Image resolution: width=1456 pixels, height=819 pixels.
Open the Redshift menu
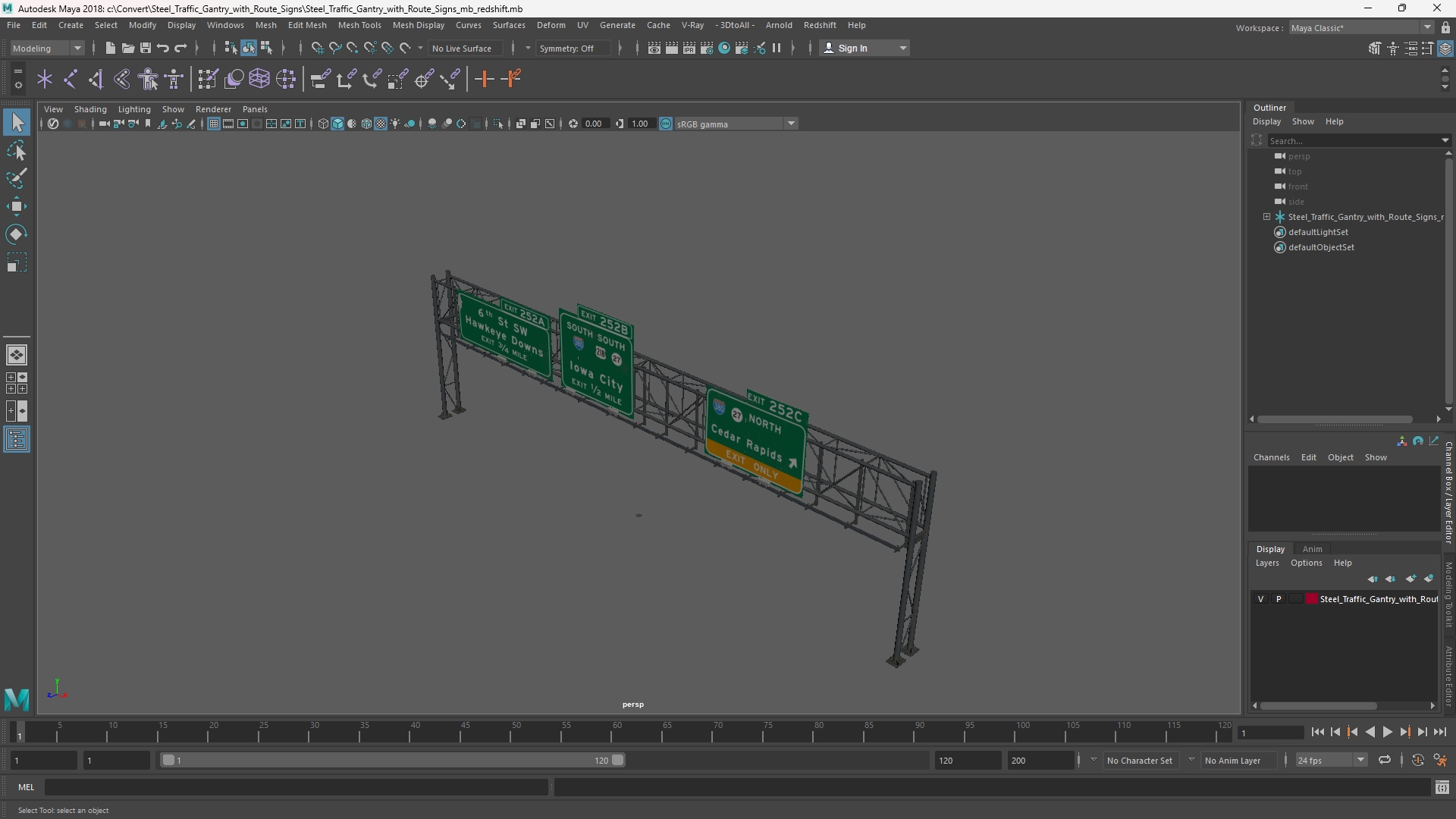pos(819,25)
